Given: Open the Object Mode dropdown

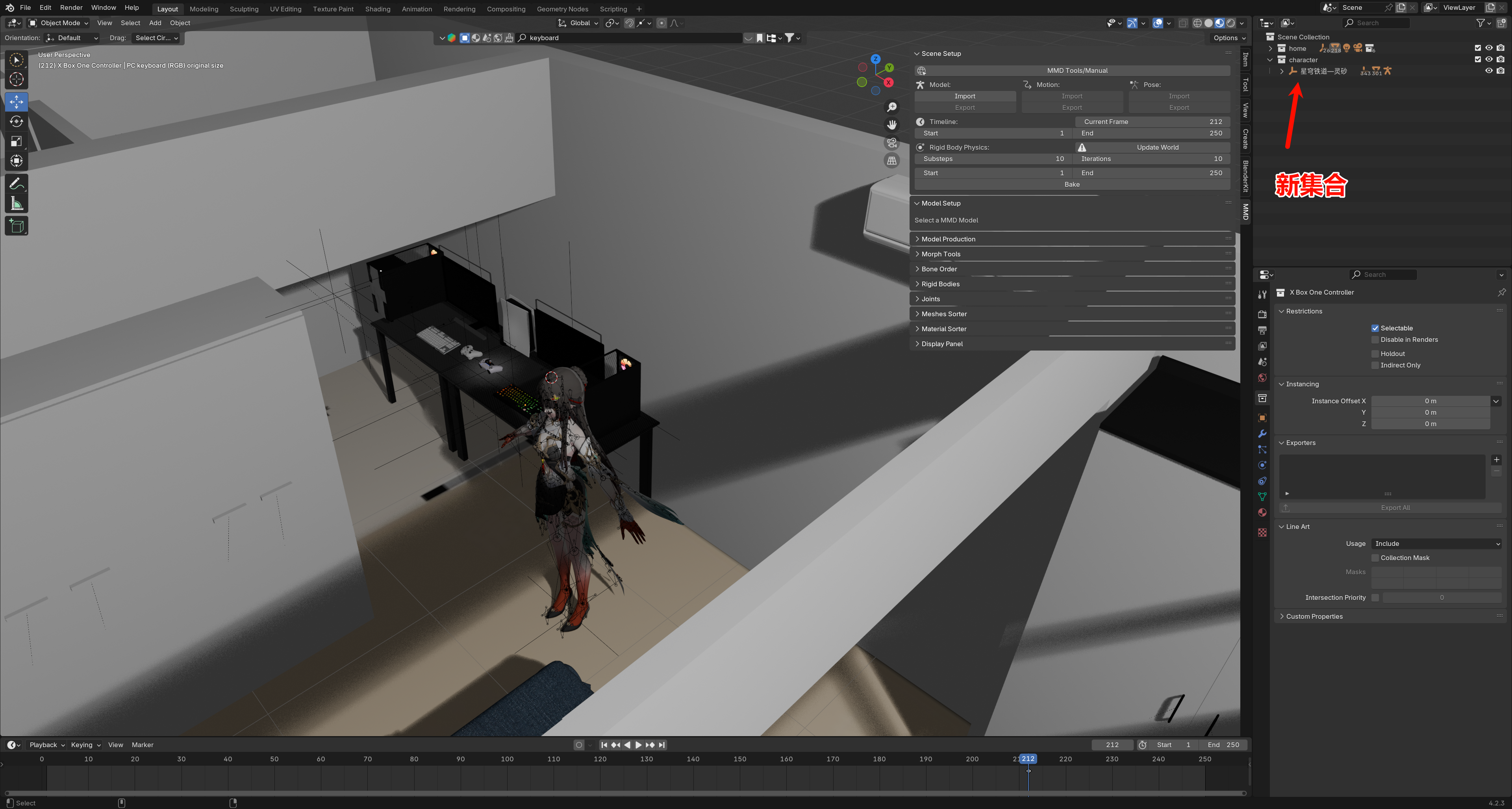Looking at the screenshot, I should [58, 23].
